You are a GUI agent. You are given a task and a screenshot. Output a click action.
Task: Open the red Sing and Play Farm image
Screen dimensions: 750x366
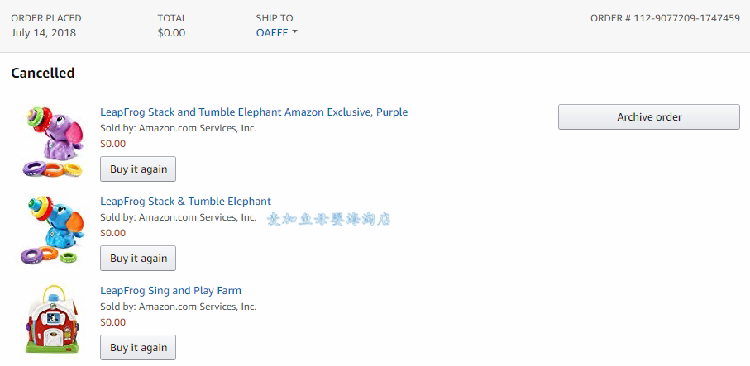tap(52, 319)
